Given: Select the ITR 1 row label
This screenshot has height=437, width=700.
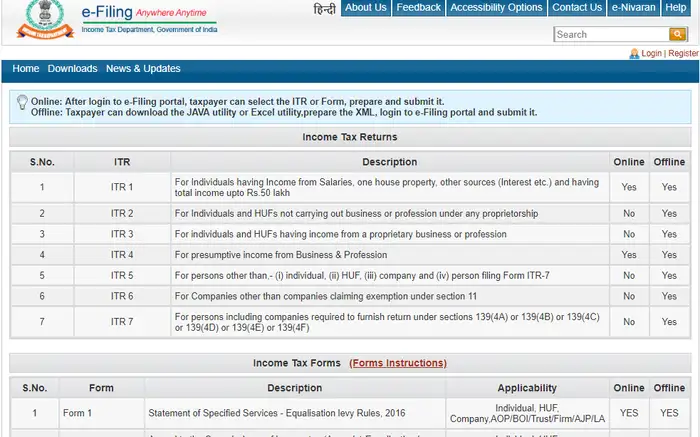Looking at the screenshot, I should tap(122, 187).
